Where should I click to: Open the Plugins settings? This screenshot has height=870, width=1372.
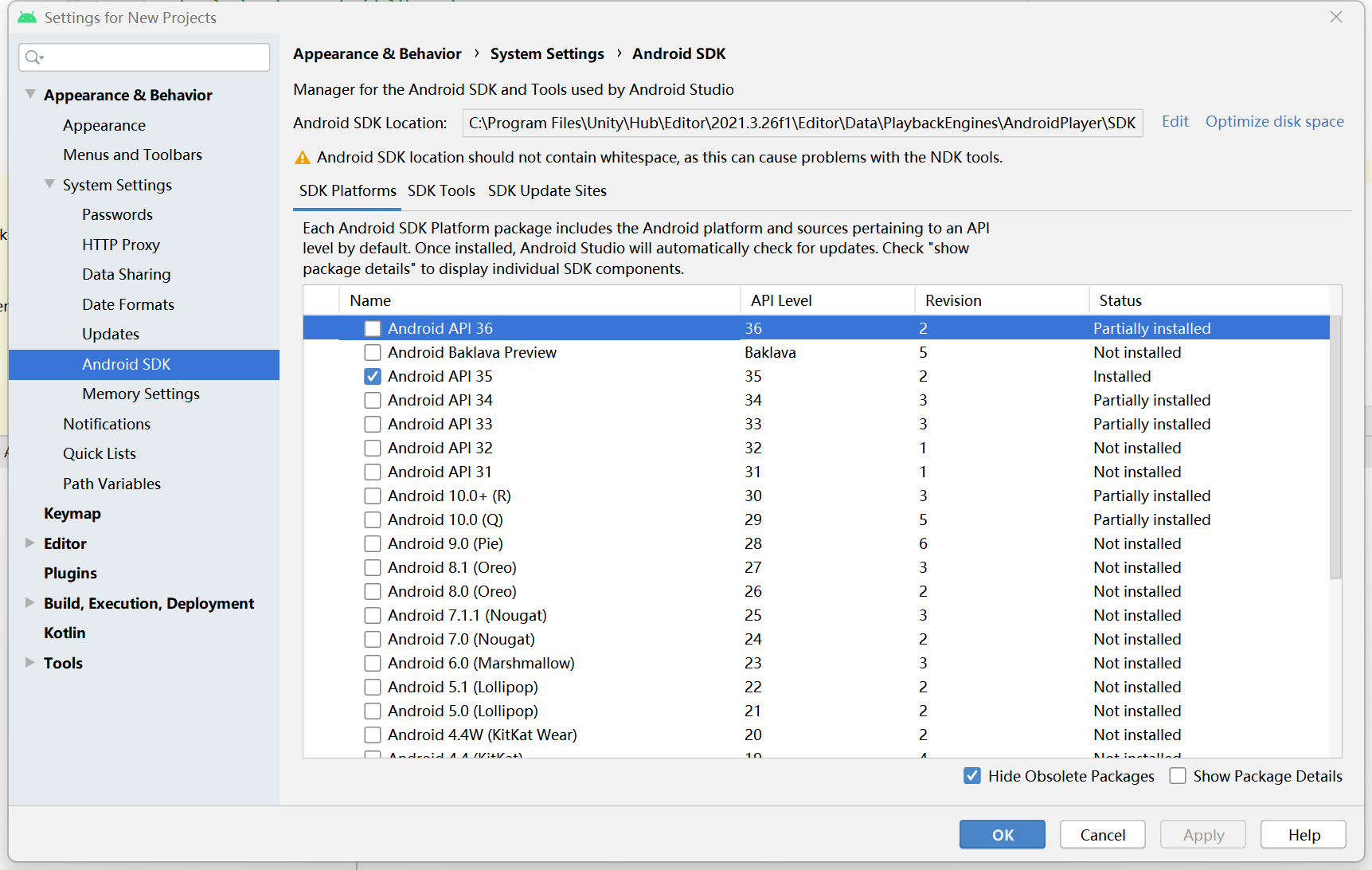coord(70,573)
